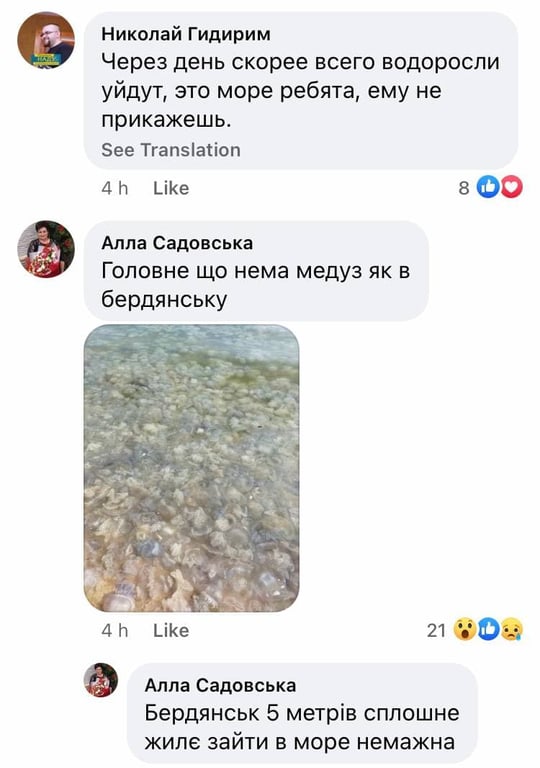Like Николай Гидирим's comment
The width and height of the screenshot is (540, 768).
tap(171, 188)
